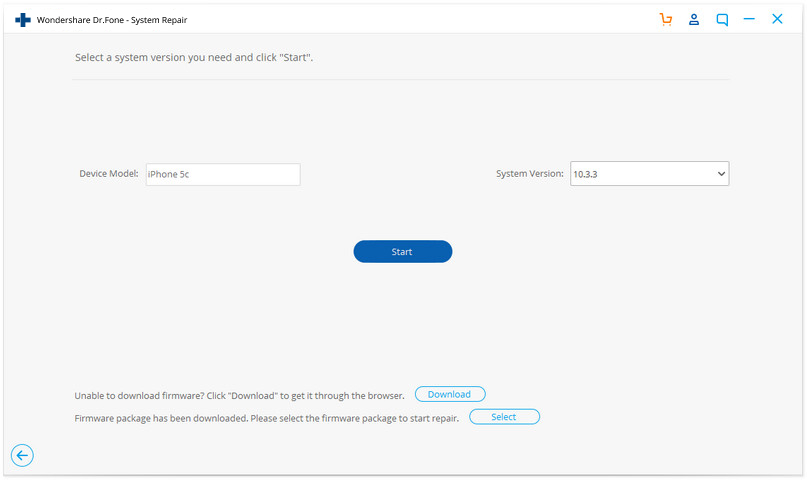Viewport: 807px width, 480px height.
Task: Click the 'System Version:' label
Action: click(x=530, y=174)
